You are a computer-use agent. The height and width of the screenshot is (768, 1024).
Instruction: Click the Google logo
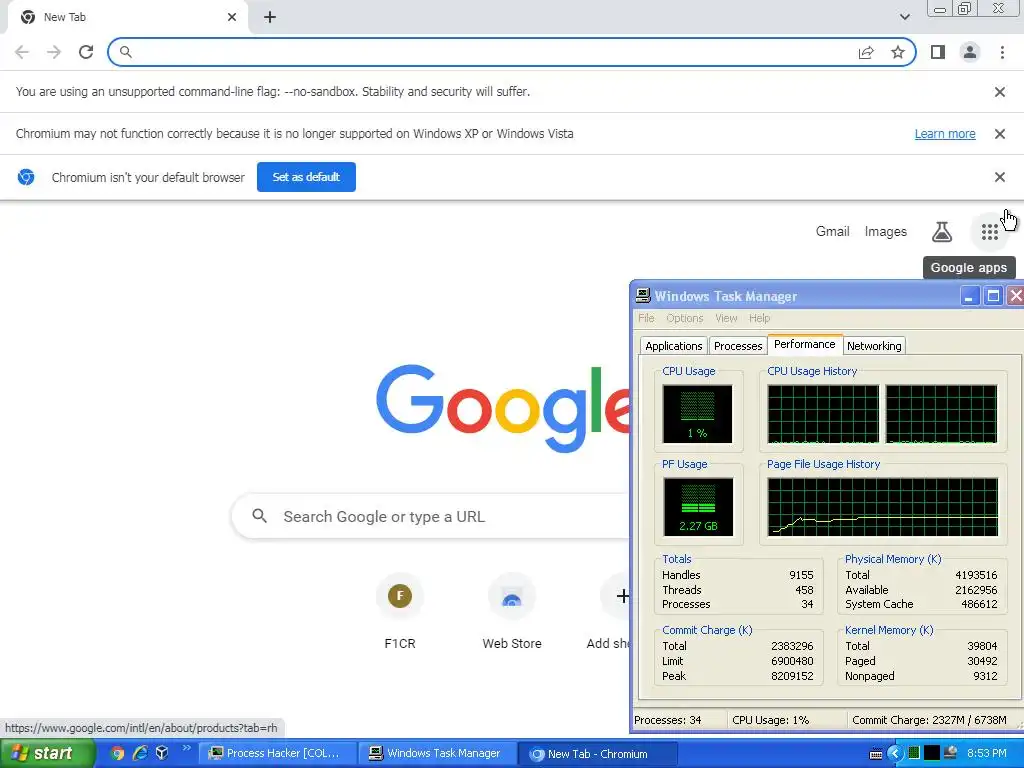click(x=503, y=408)
